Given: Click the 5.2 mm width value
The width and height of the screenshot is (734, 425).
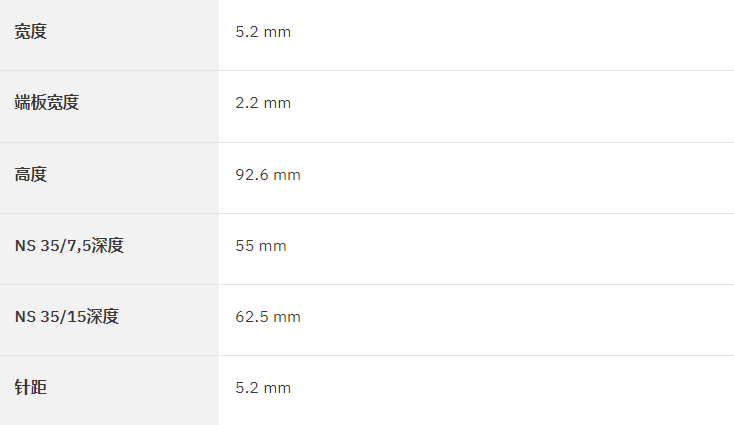Looking at the screenshot, I should (263, 32).
